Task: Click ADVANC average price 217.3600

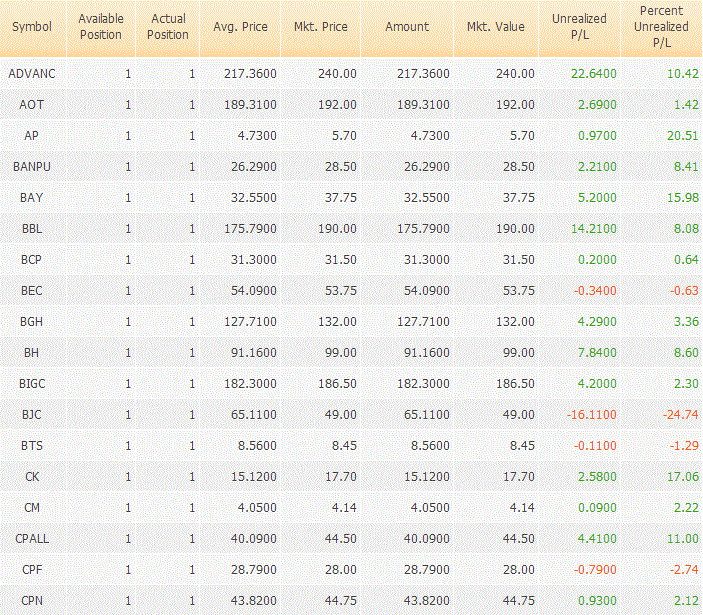Action: click(x=250, y=74)
